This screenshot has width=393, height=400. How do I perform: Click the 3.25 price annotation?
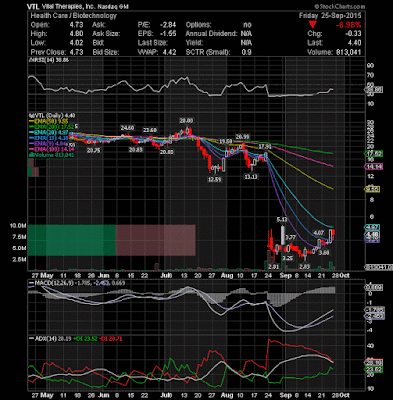tap(287, 258)
